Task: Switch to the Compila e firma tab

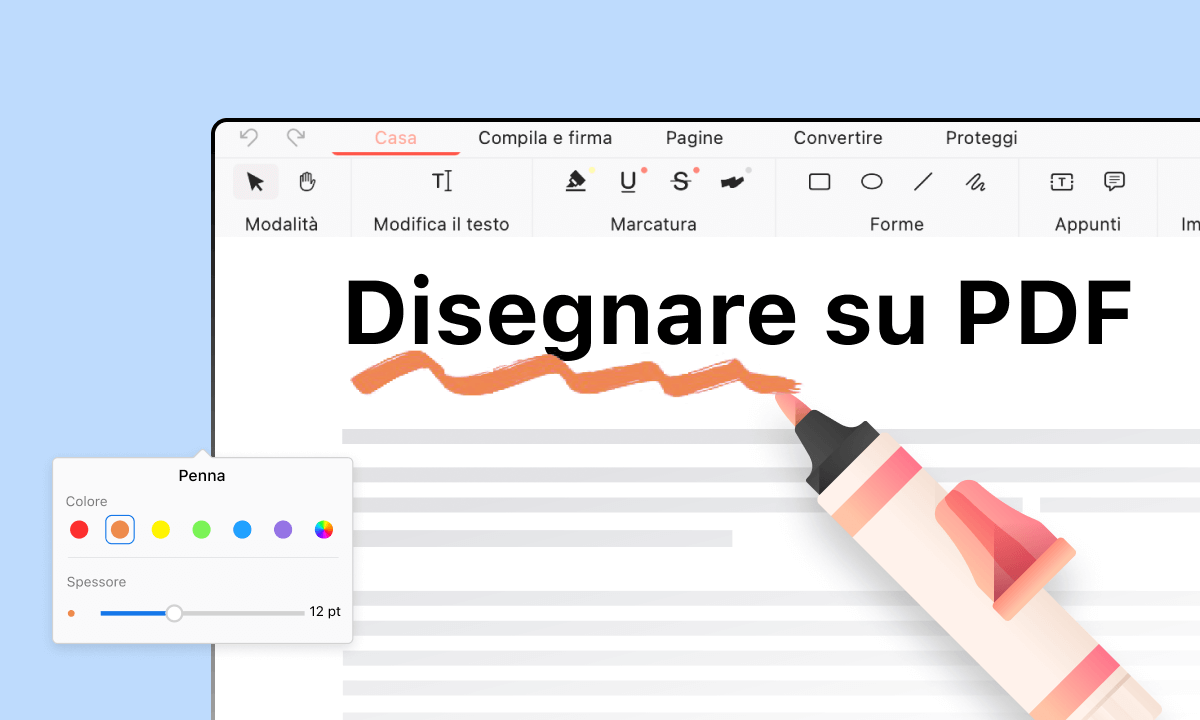Action: pyautogui.click(x=545, y=137)
